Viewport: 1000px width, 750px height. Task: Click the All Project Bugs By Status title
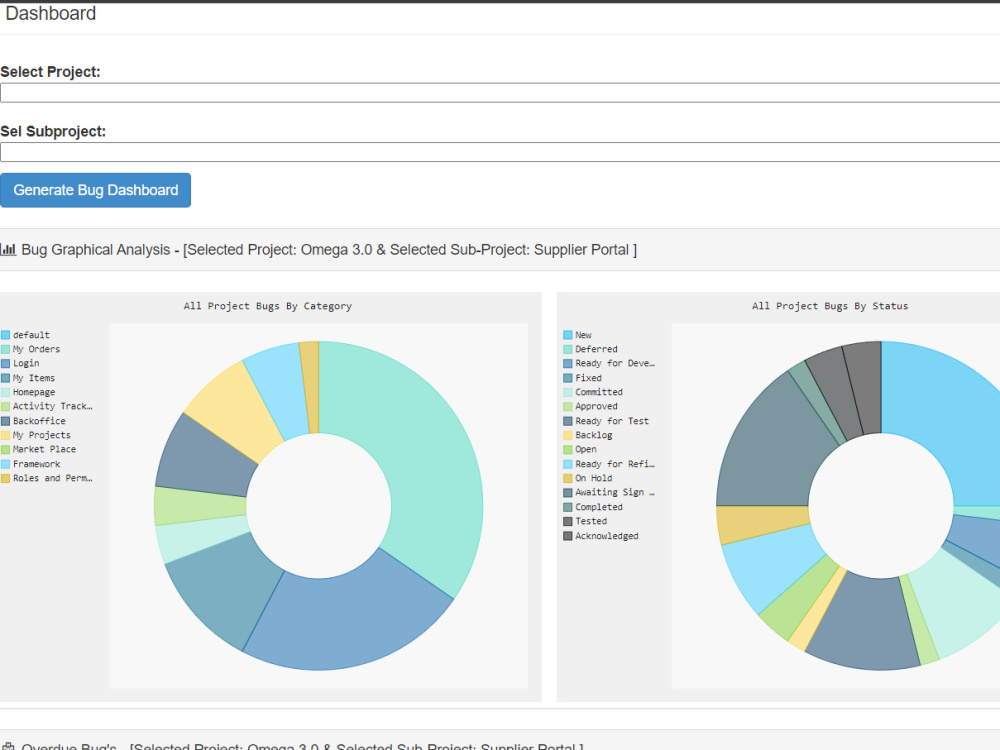click(x=830, y=306)
